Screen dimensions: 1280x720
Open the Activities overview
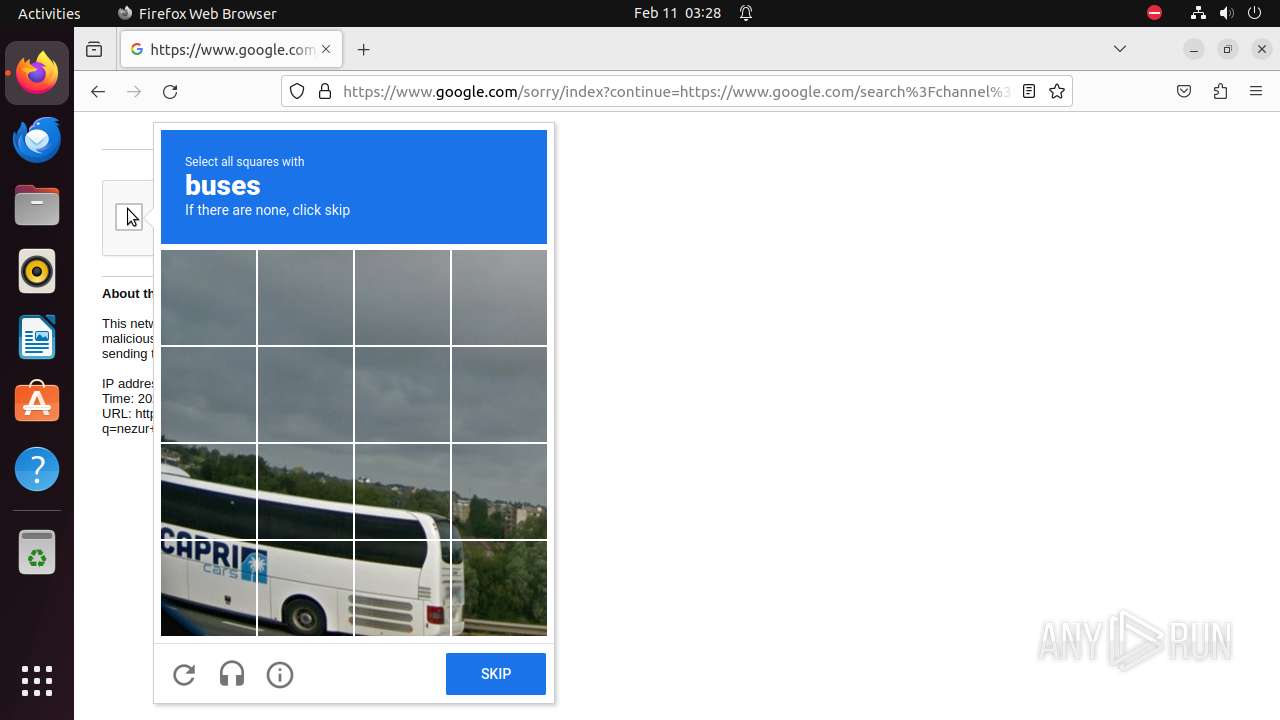pos(49,13)
